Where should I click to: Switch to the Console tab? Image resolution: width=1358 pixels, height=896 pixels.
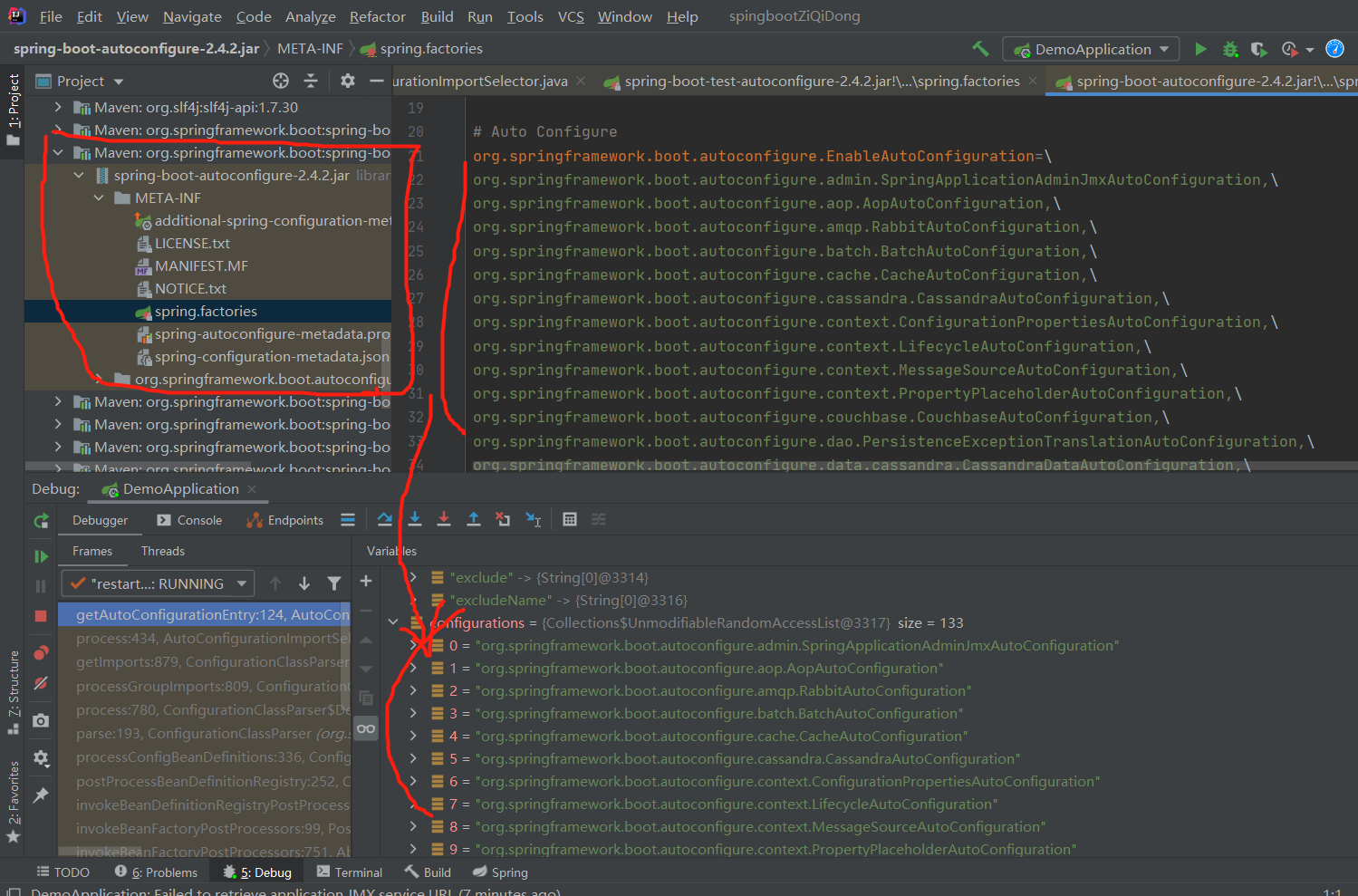[x=189, y=520]
